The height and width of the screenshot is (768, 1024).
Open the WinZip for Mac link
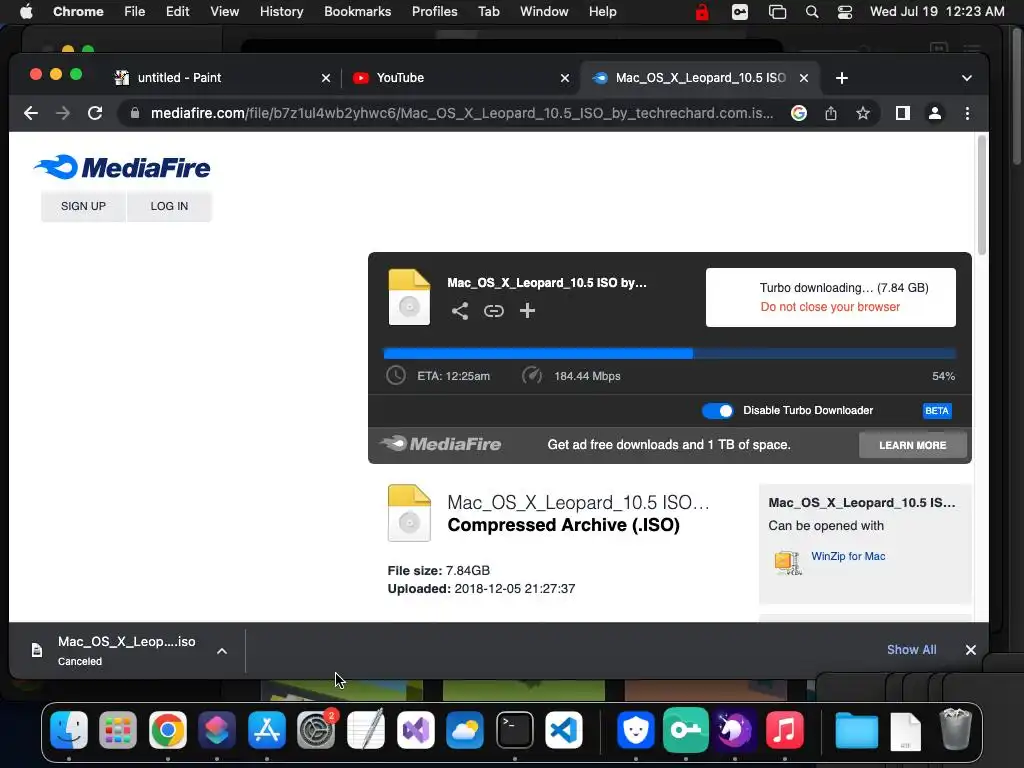coord(848,556)
